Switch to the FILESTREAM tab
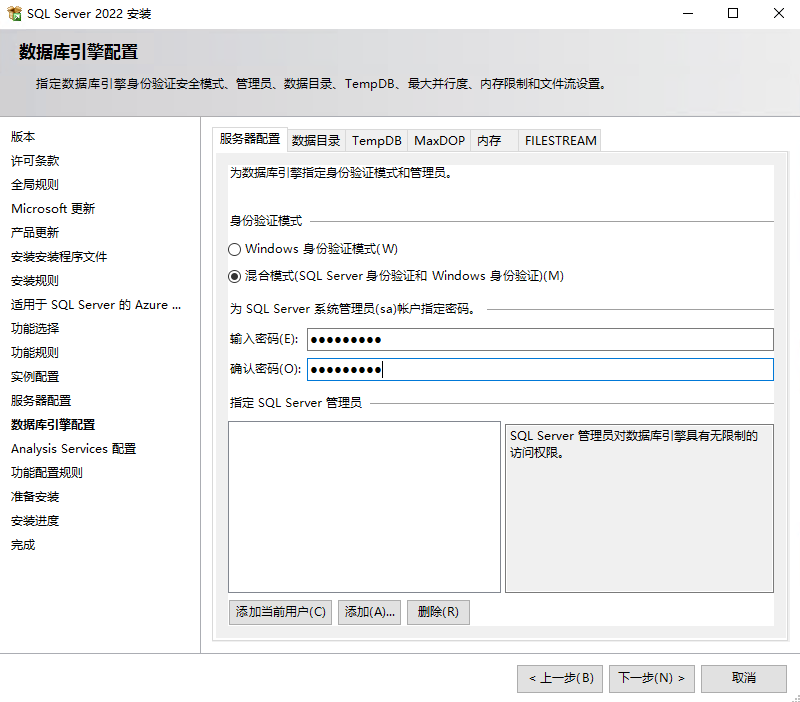800x702 pixels. pos(560,140)
